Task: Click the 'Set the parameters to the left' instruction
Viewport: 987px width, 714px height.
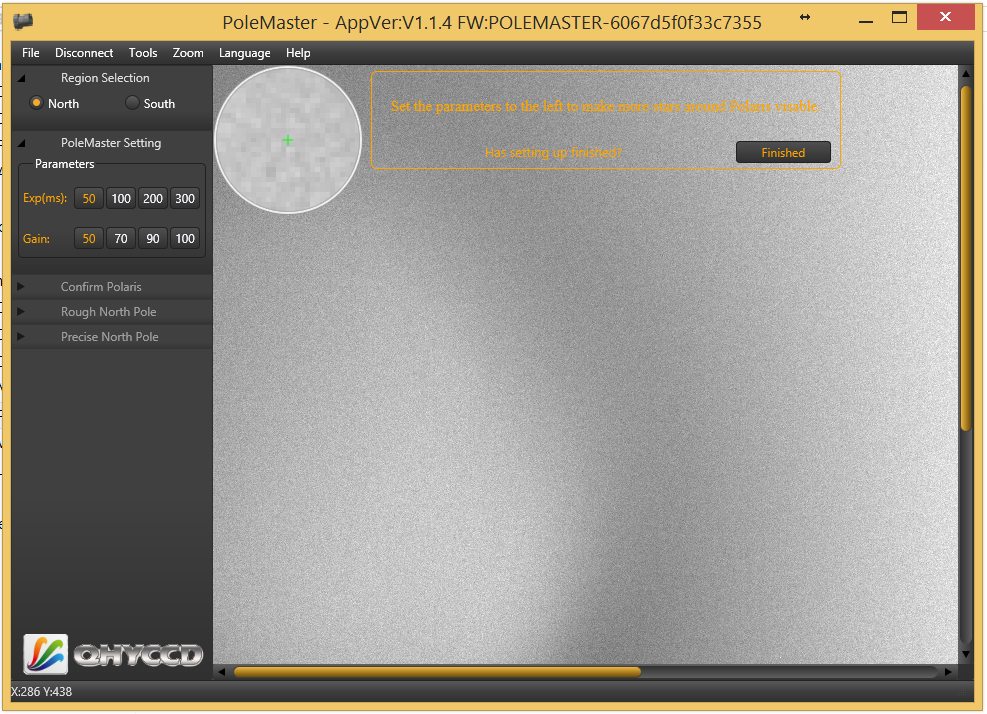Action: click(x=604, y=106)
